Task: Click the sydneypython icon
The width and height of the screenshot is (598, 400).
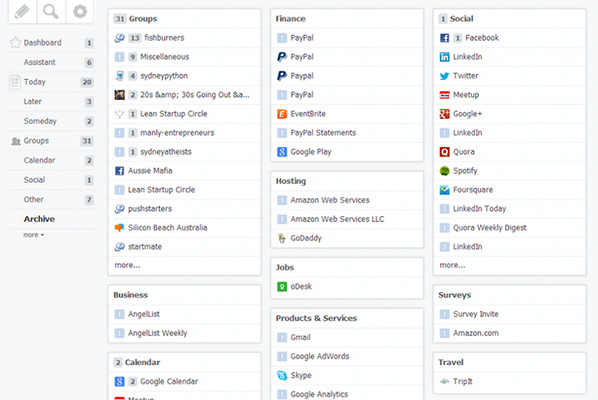Action: pyautogui.click(x=119, y=76)
